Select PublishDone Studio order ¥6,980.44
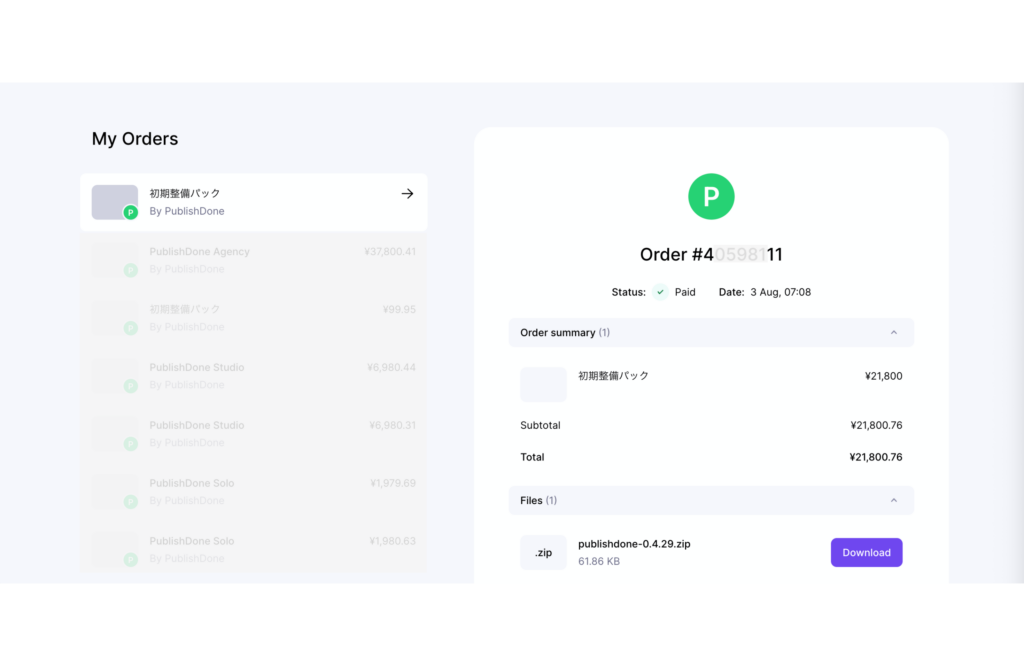1024x666 pixels. point(253,376)
